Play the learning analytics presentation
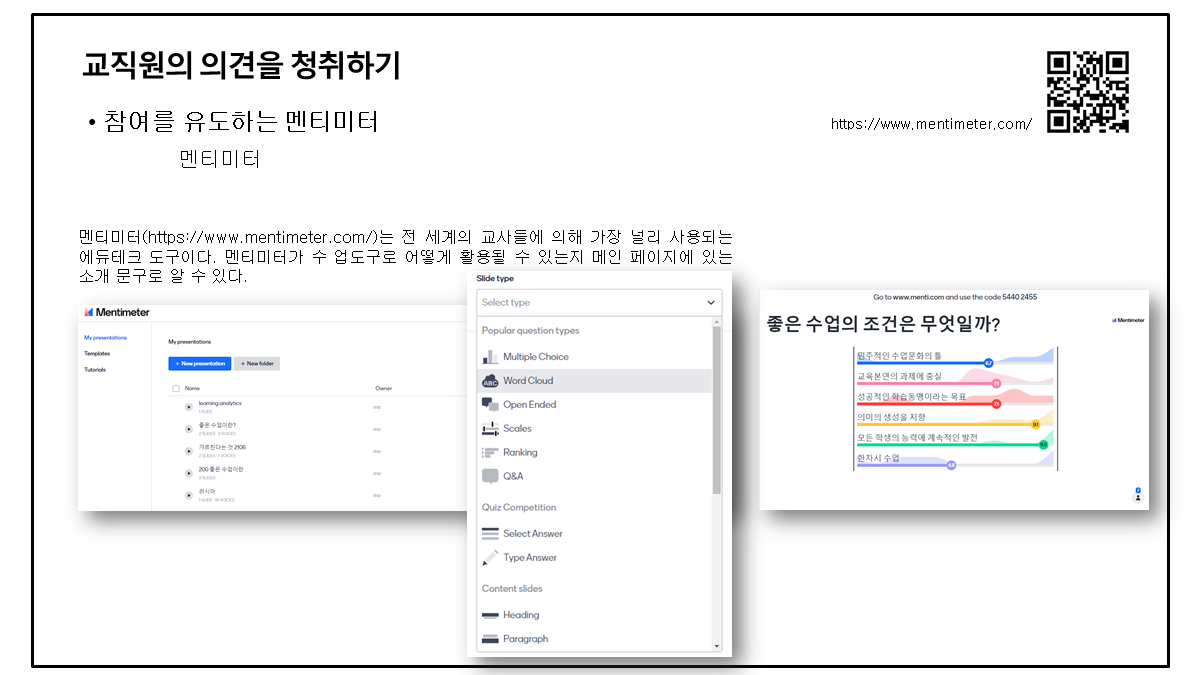 tap(189, 406)
